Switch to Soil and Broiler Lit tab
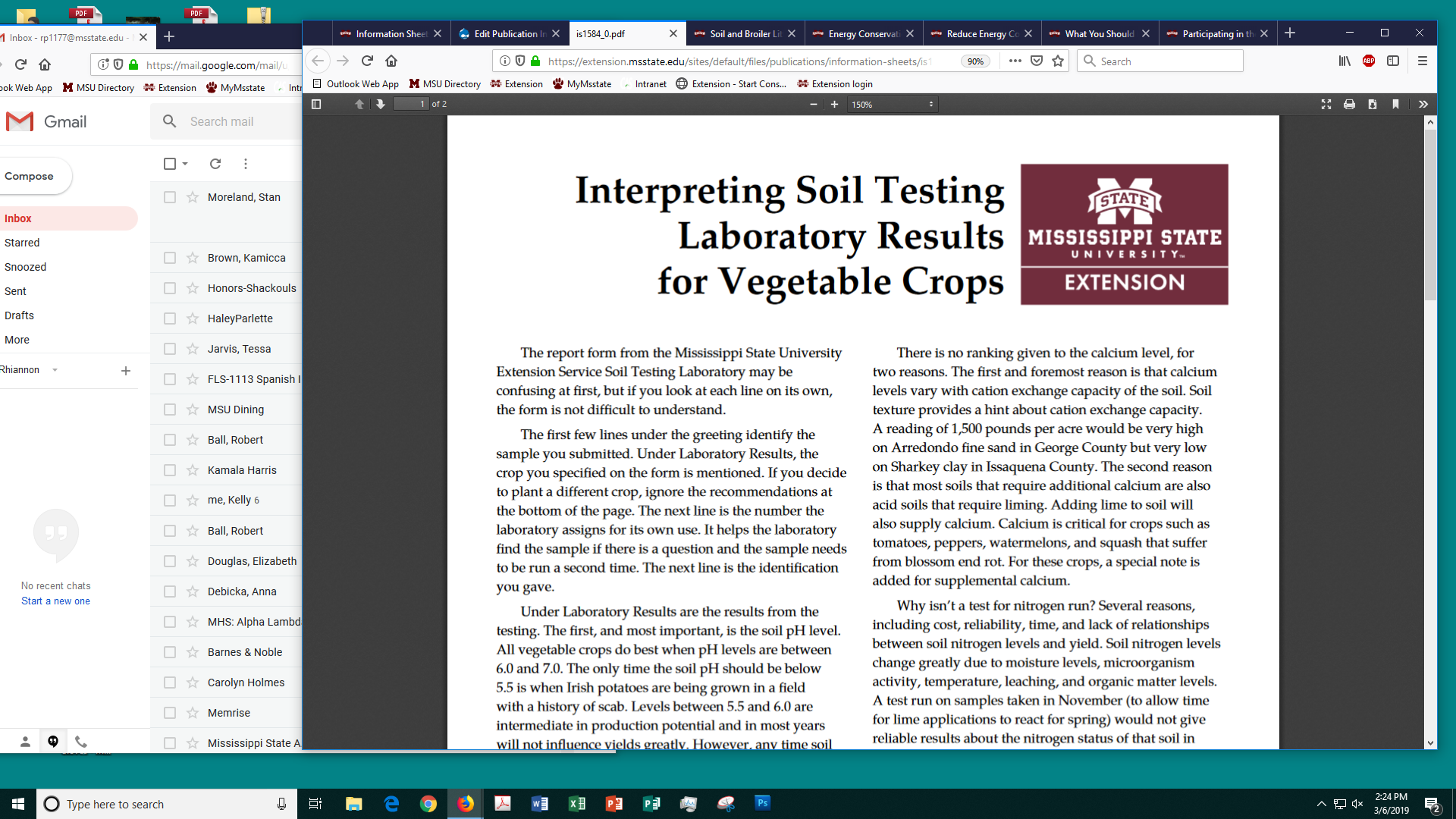 tap(745, 33)
